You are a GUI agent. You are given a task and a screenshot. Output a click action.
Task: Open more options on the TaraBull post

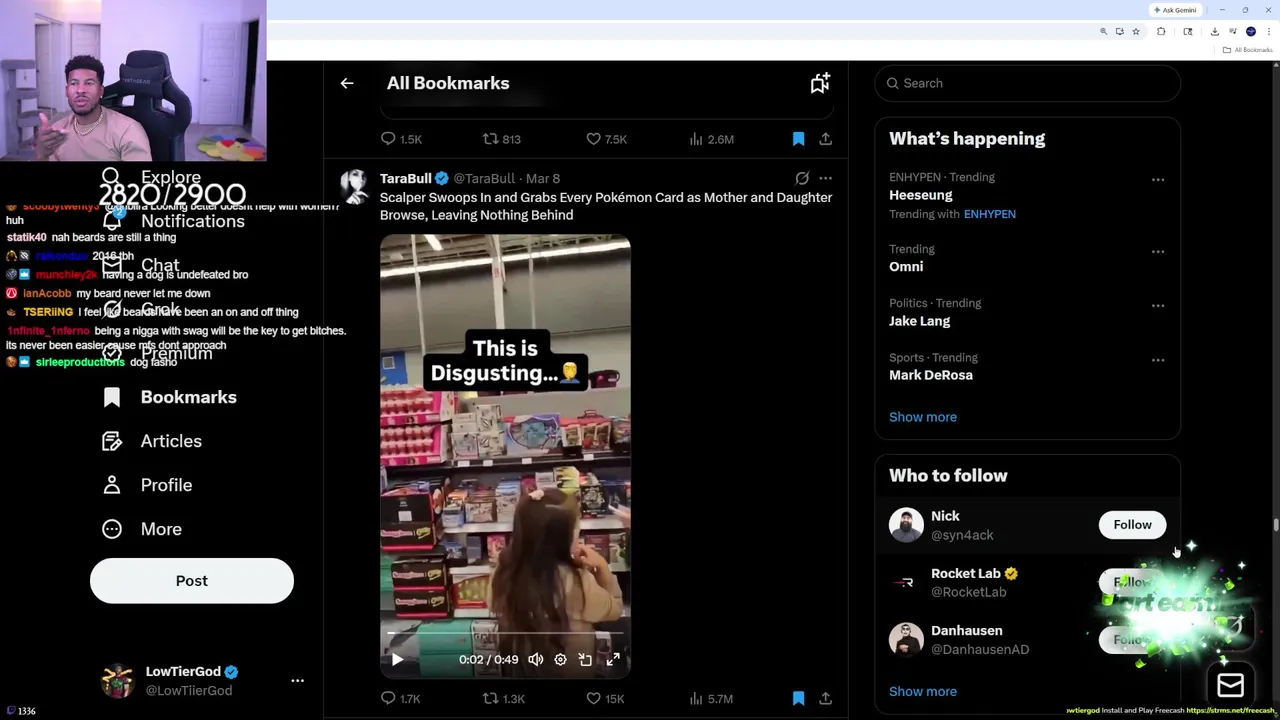click(825, 178)
